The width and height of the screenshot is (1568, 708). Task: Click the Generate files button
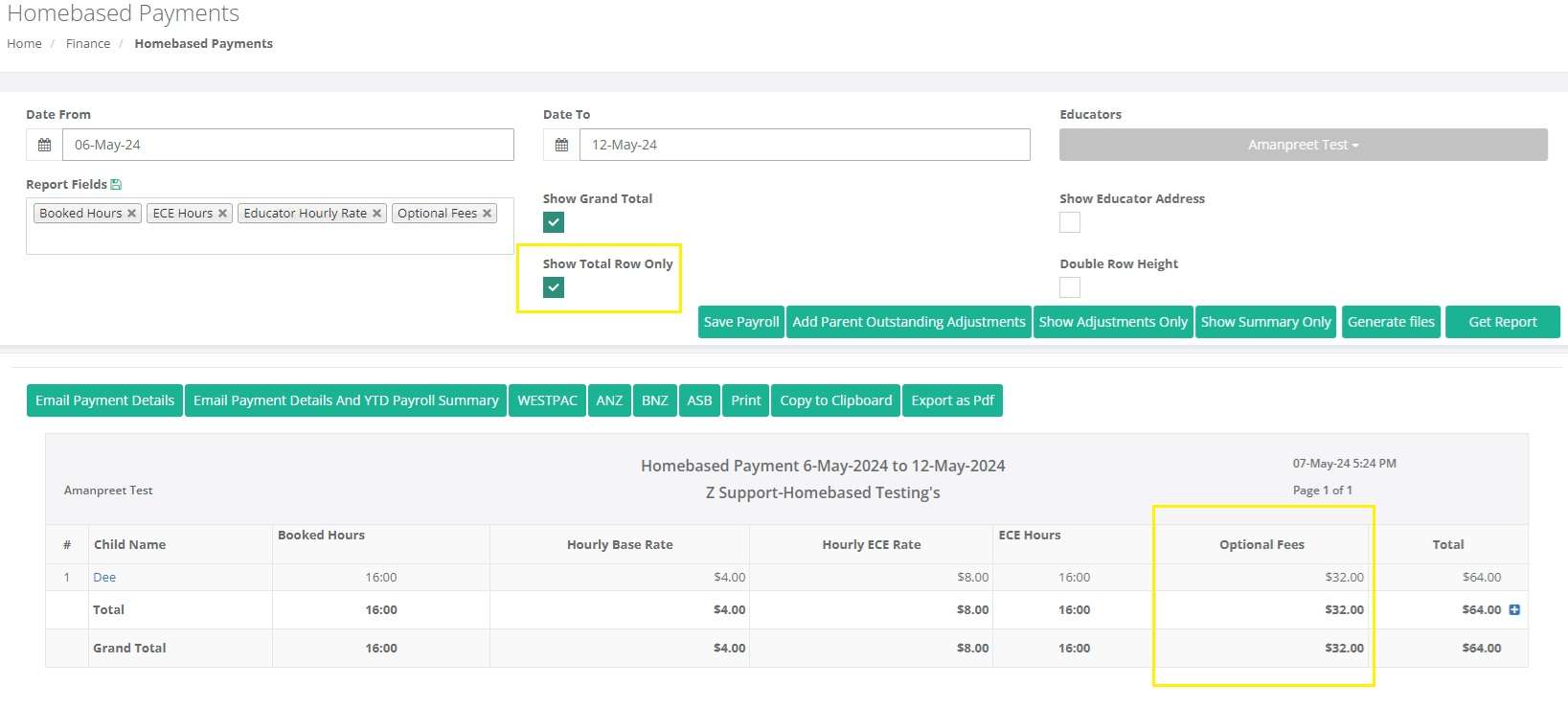click(1391, 322)
